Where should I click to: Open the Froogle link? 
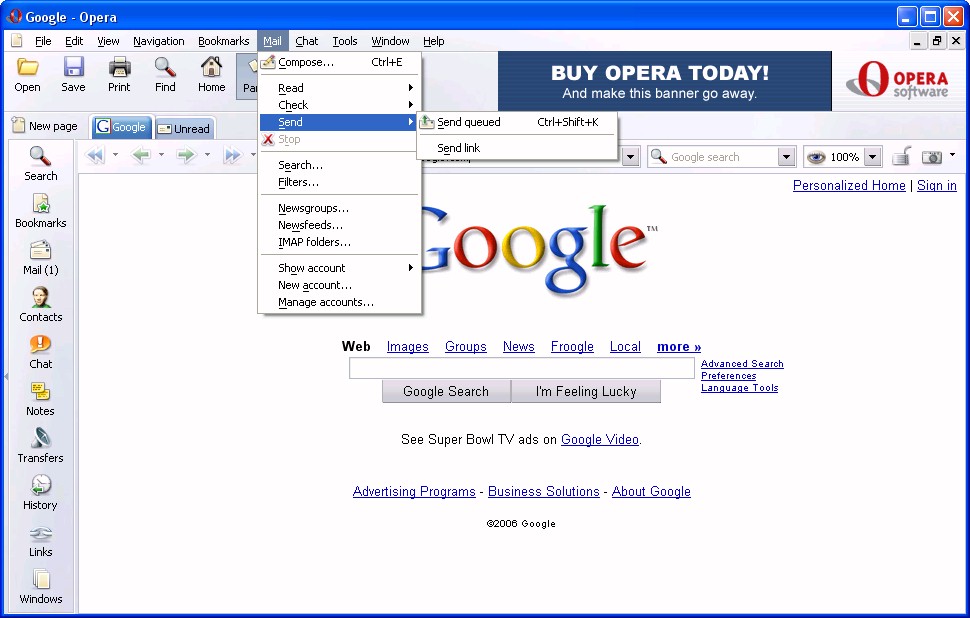pyautogui.click(x=572, y=346)
